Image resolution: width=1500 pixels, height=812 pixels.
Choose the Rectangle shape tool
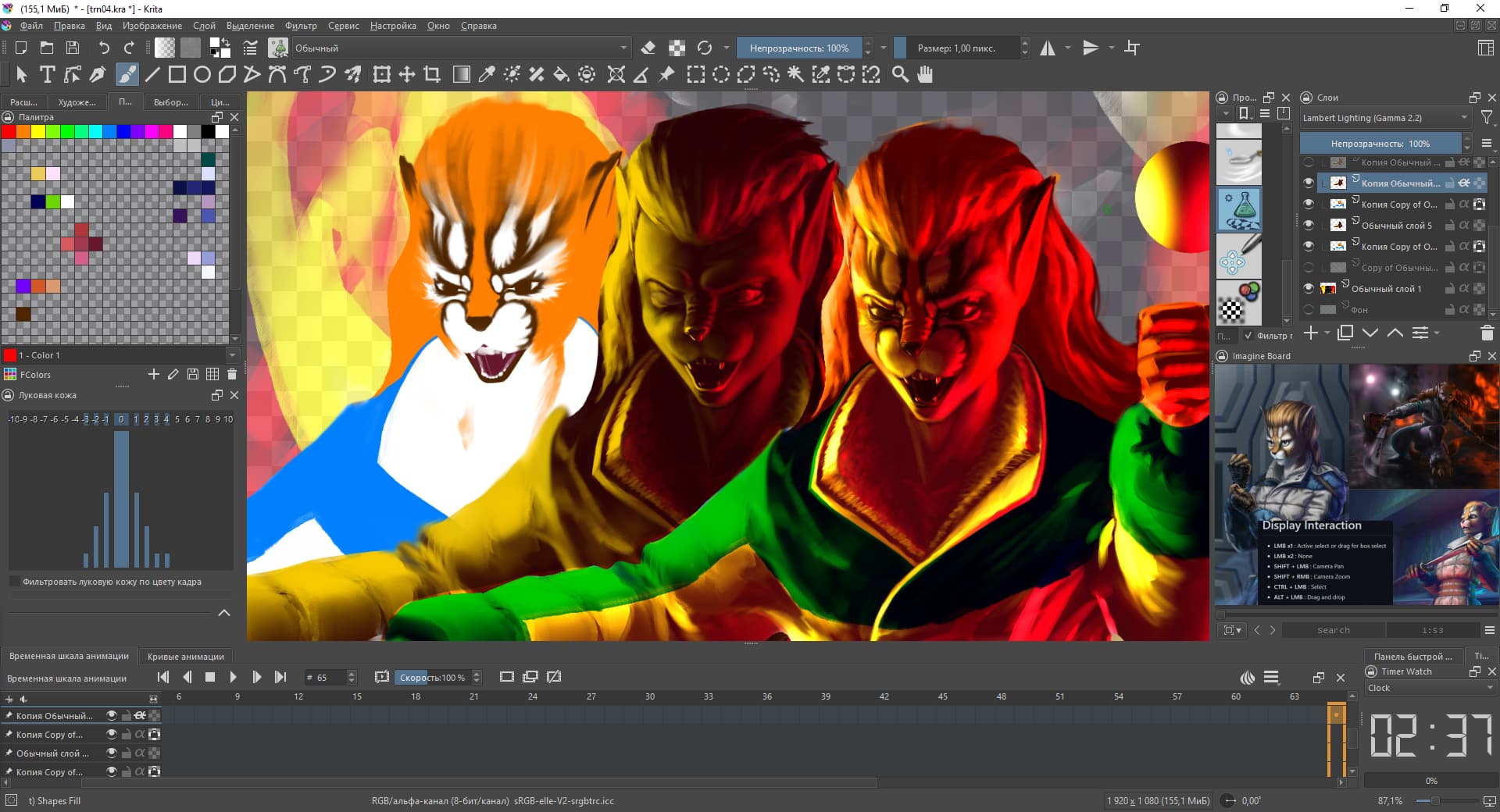click(x=177, y=75)
